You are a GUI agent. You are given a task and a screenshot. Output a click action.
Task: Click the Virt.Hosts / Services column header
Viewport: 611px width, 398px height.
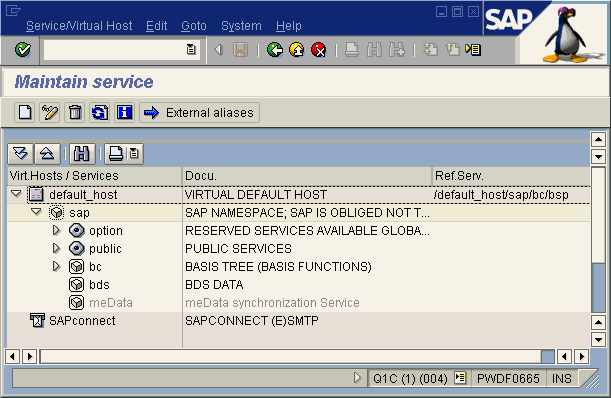tap(95, 176)
